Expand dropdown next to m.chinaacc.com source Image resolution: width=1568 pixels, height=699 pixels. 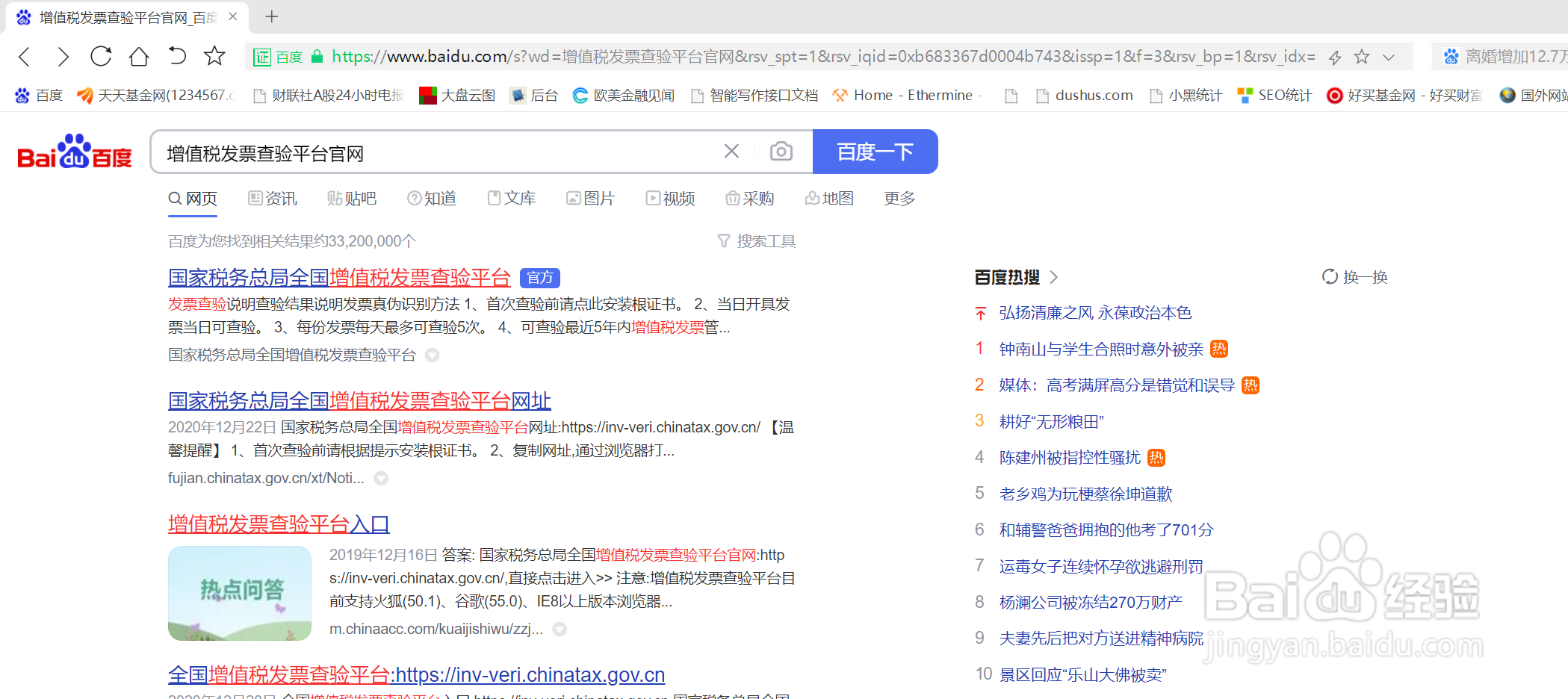(x=560, y=630)
